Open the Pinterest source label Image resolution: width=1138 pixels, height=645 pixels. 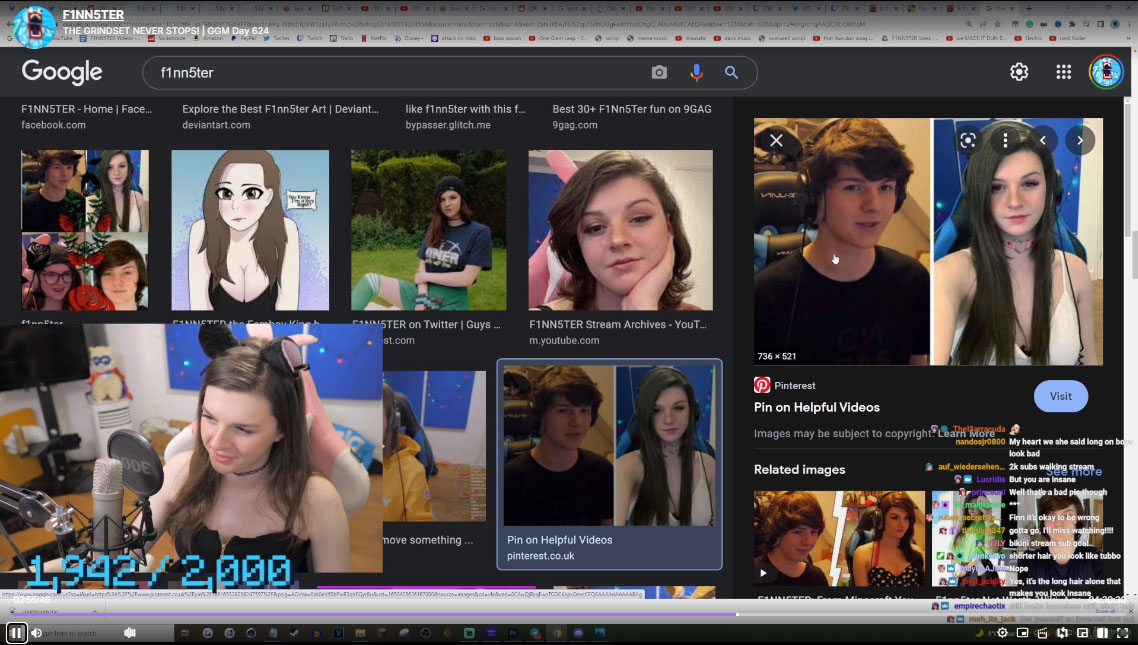click(785, 385)
